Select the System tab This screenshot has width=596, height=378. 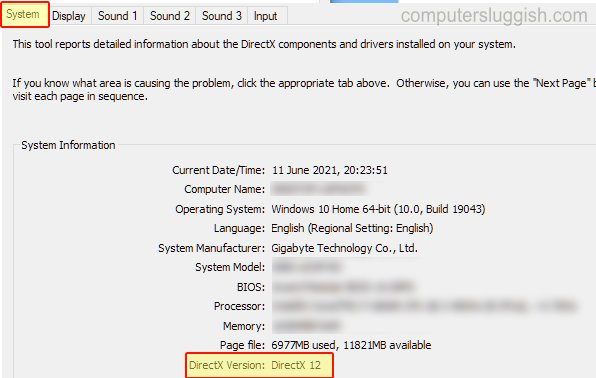coord(24,15)
